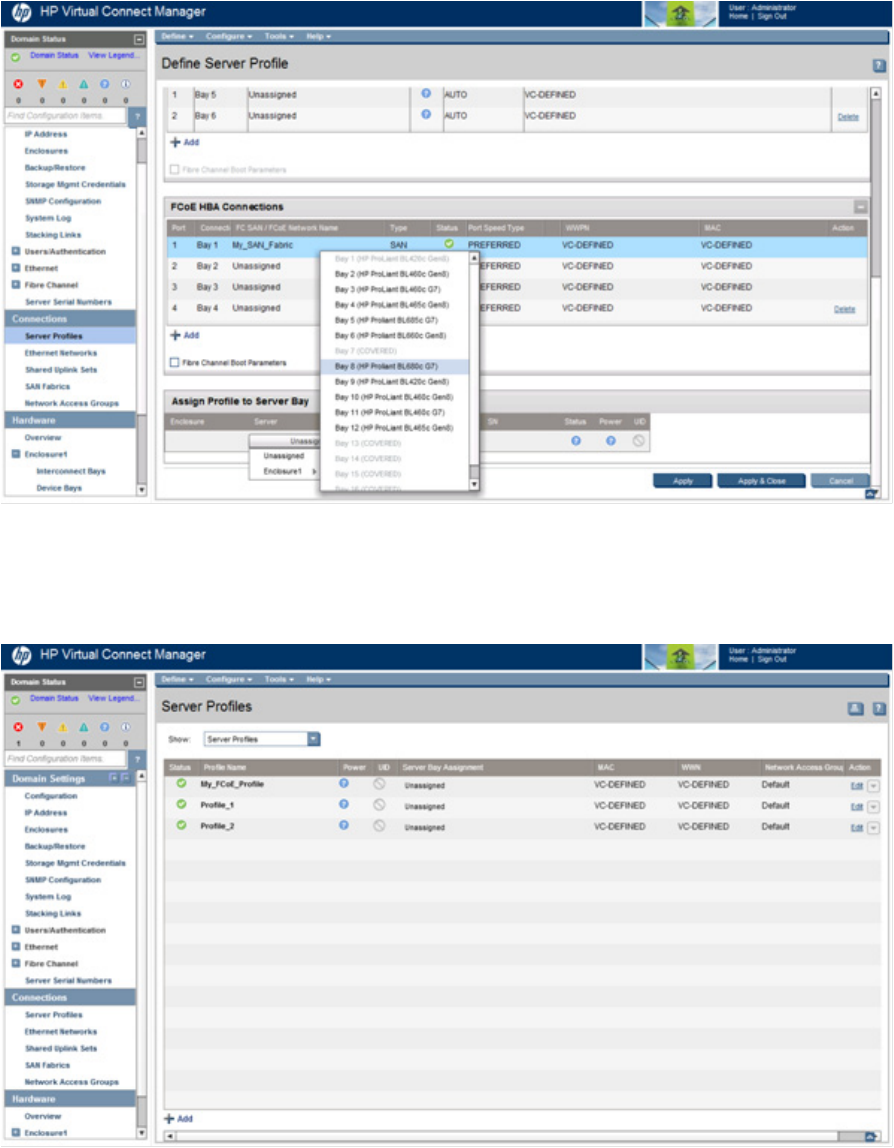Image resolution: width=894 pixels, height=1148 pixels.
Task: Click Delete link in Bay 4 row
Action: 844,310
